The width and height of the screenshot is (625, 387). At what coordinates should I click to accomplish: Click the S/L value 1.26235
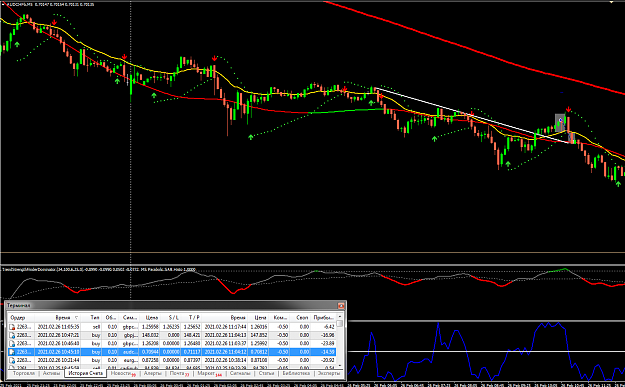[171, 327]
